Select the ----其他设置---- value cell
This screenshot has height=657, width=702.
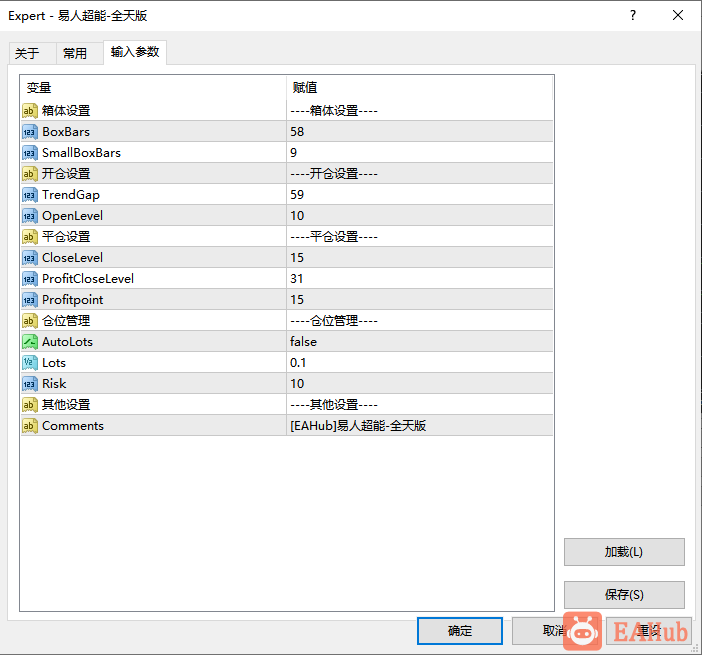[419, 405]
